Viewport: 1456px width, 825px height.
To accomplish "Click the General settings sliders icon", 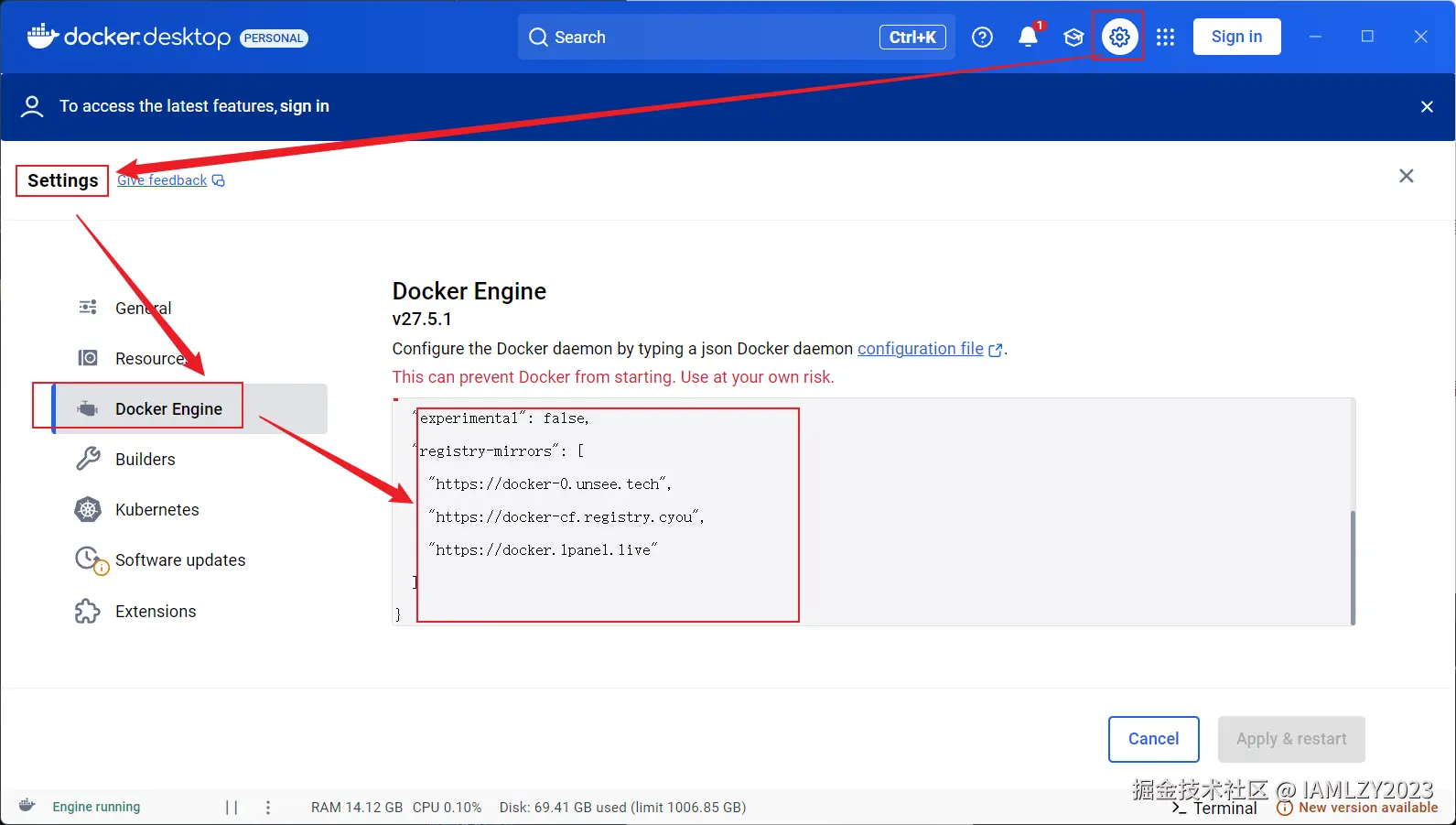I will (x=88, y=307).
